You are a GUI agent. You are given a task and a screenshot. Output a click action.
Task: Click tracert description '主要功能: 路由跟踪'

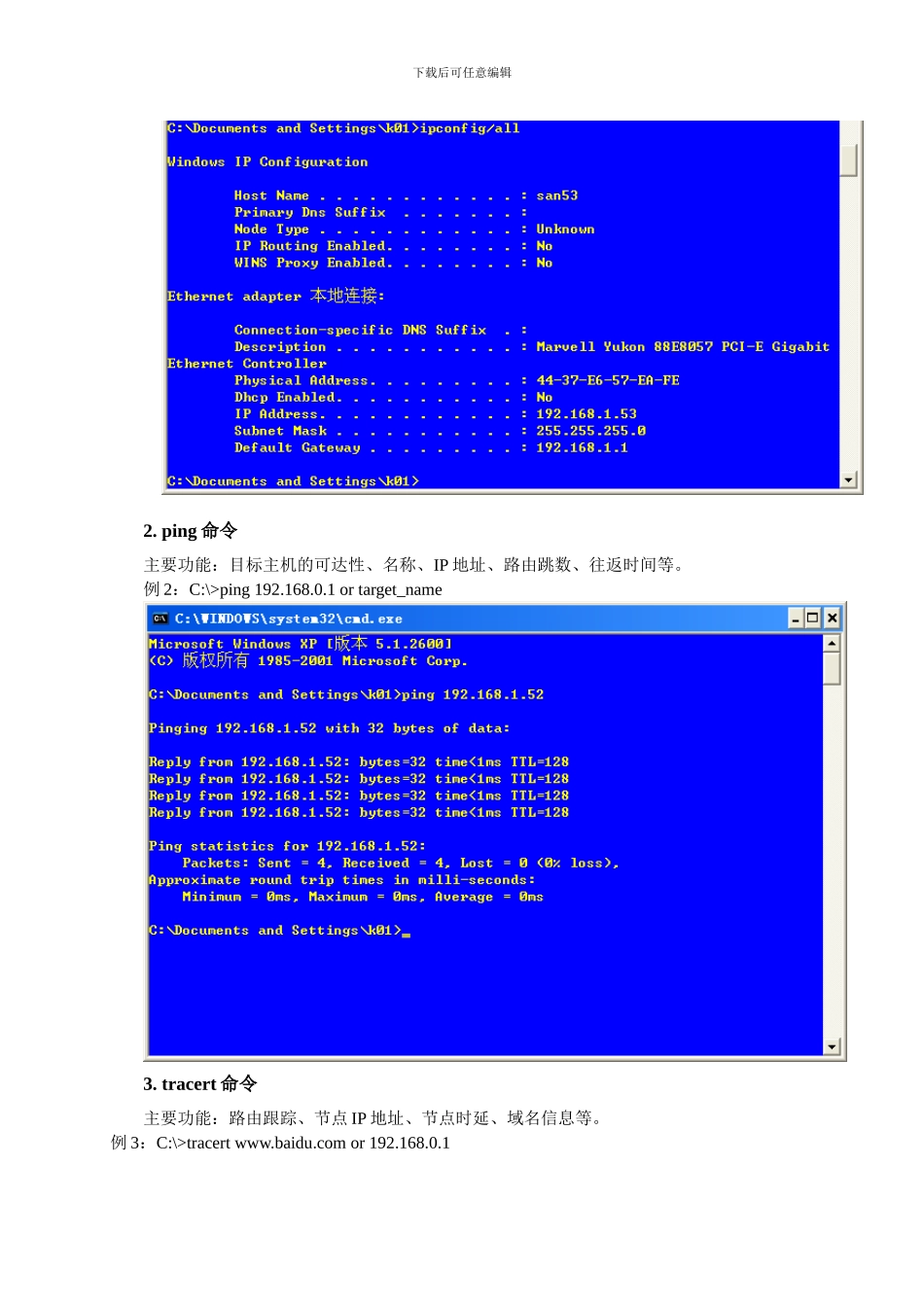tap(375, 1118)
